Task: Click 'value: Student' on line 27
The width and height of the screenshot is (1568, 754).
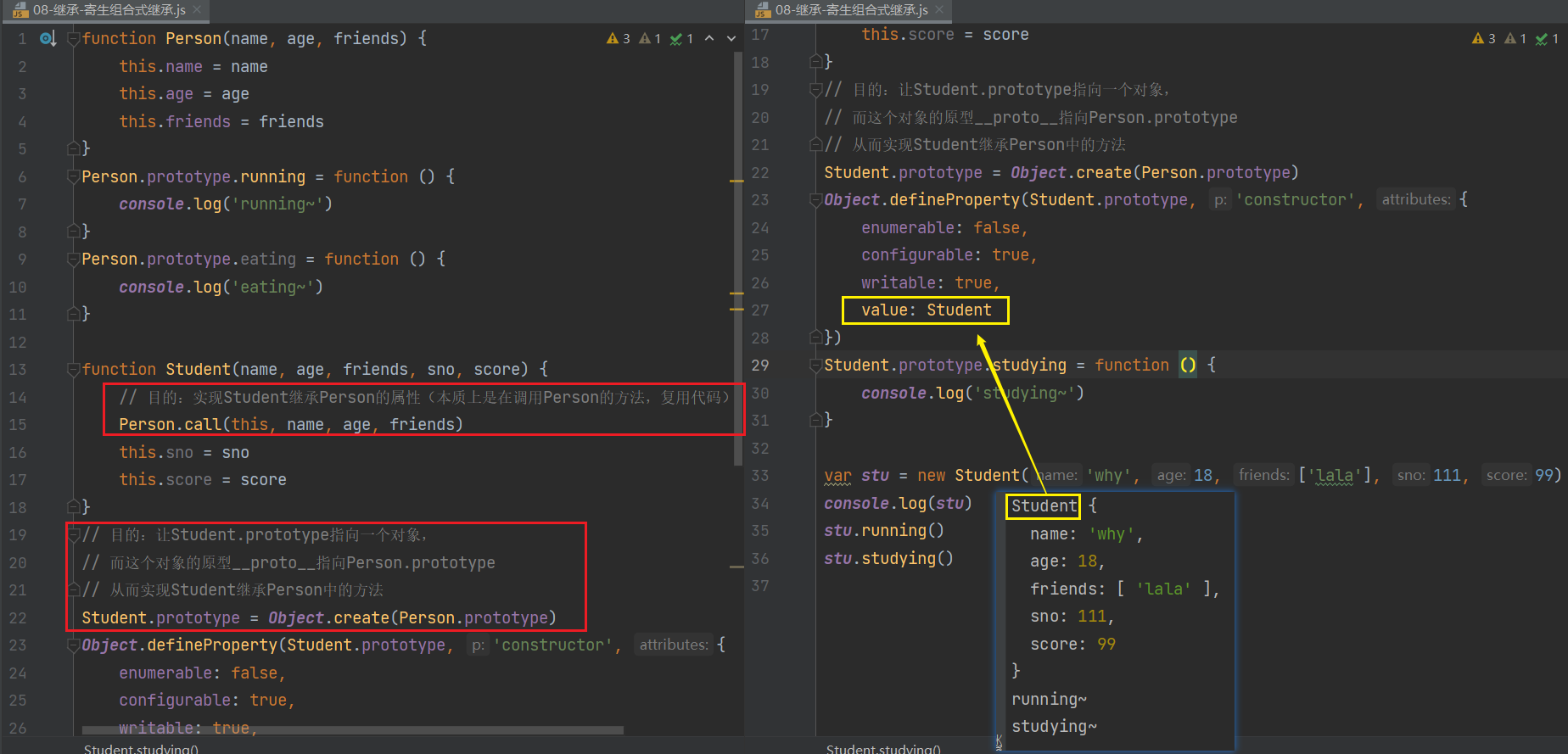Action: tap(927, 310)
